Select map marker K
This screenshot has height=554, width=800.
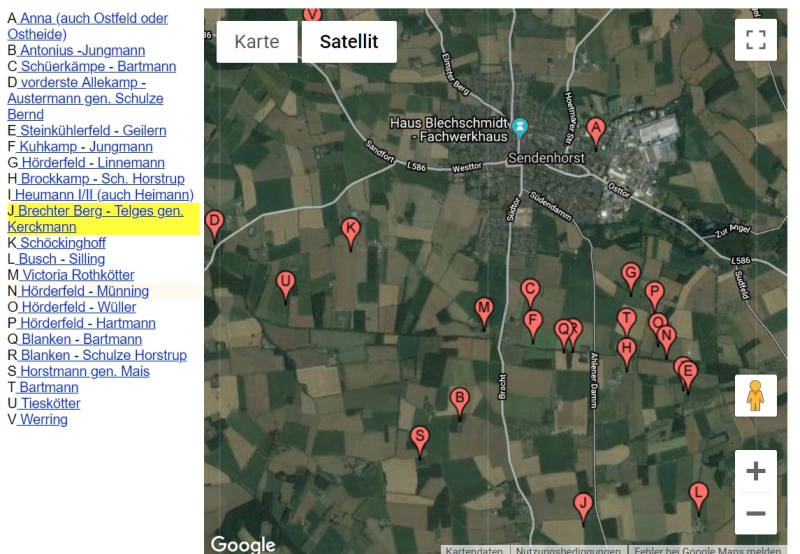351,234
